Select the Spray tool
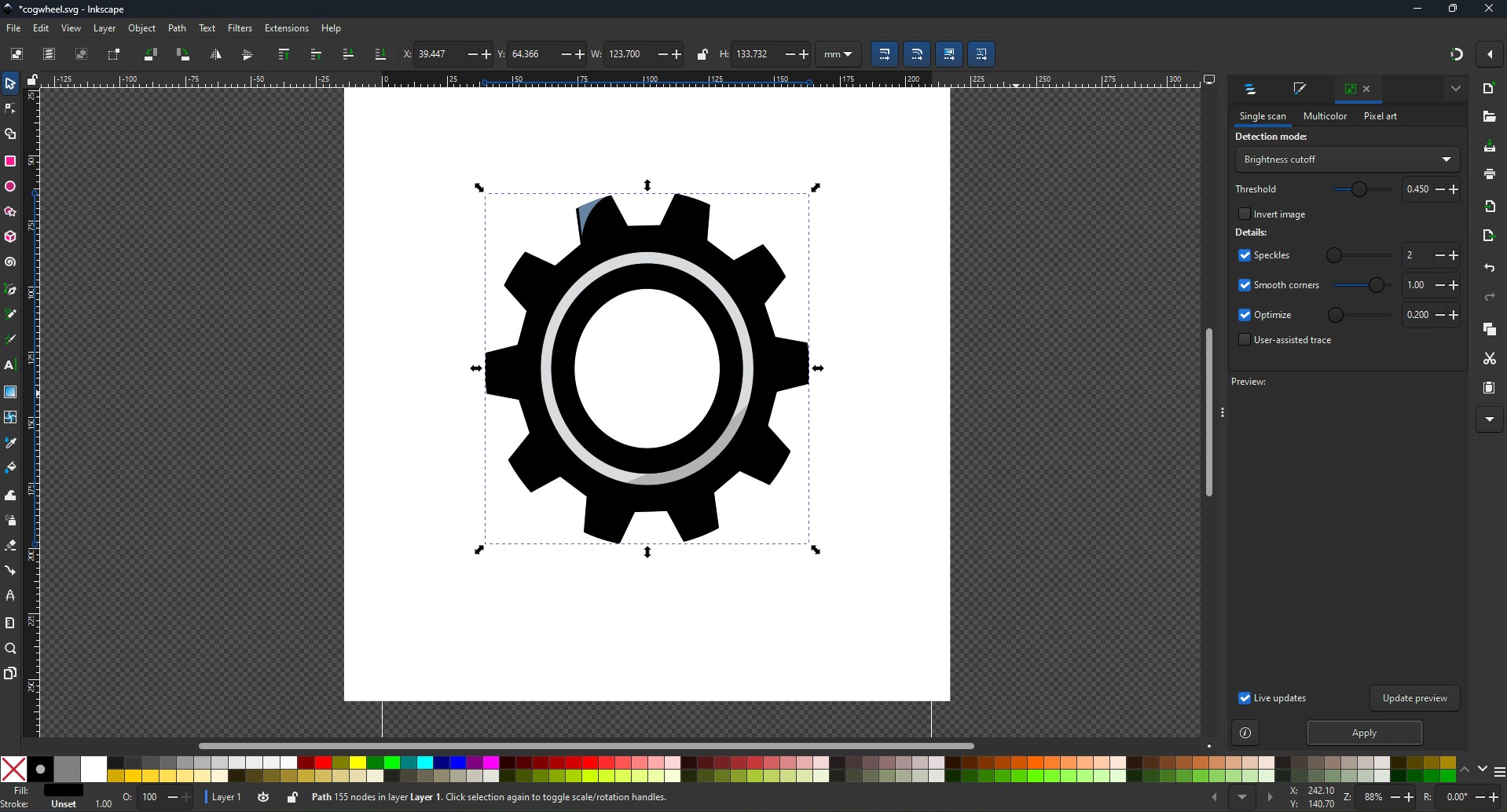The width and height of the screenshot is (1507, 812). point(10,520)
